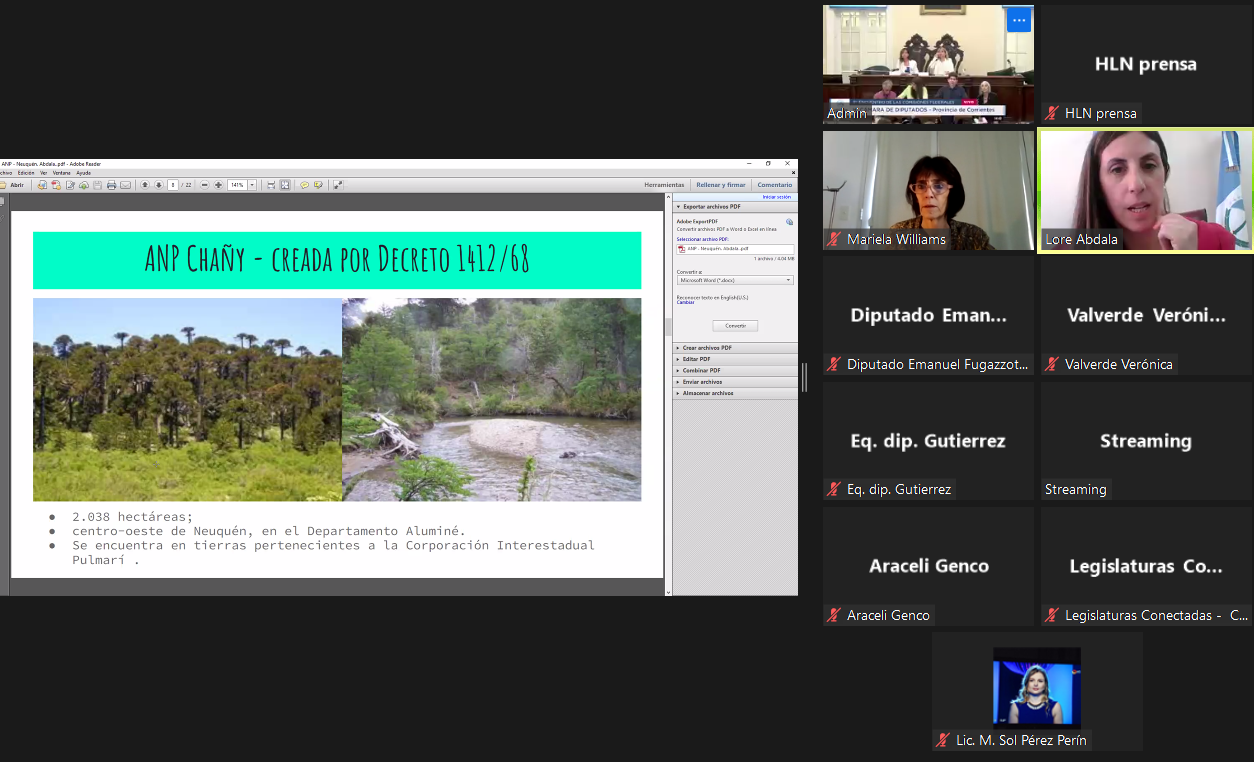Click muted mic icon of Valverde Verónica

1052,364
